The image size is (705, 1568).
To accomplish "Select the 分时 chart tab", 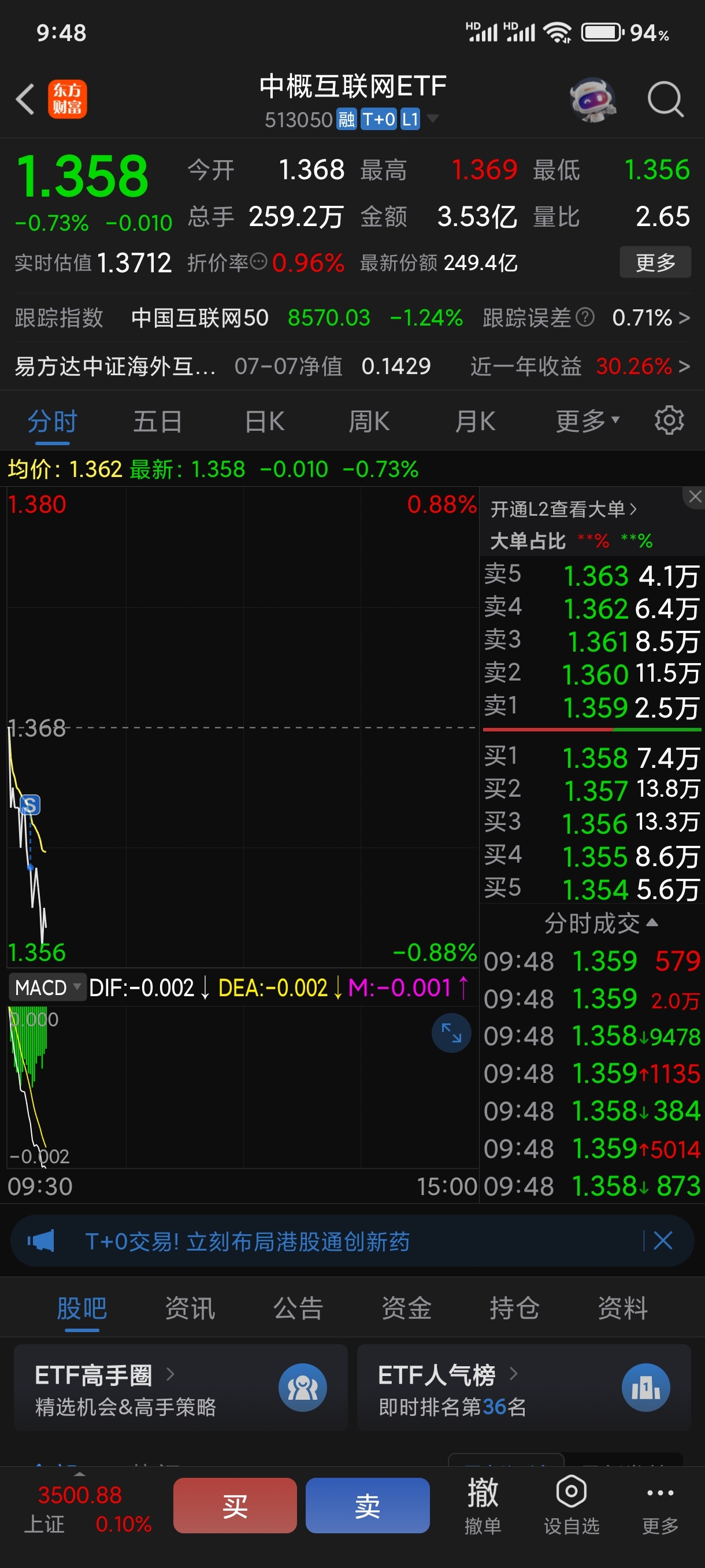I will 53,421.
